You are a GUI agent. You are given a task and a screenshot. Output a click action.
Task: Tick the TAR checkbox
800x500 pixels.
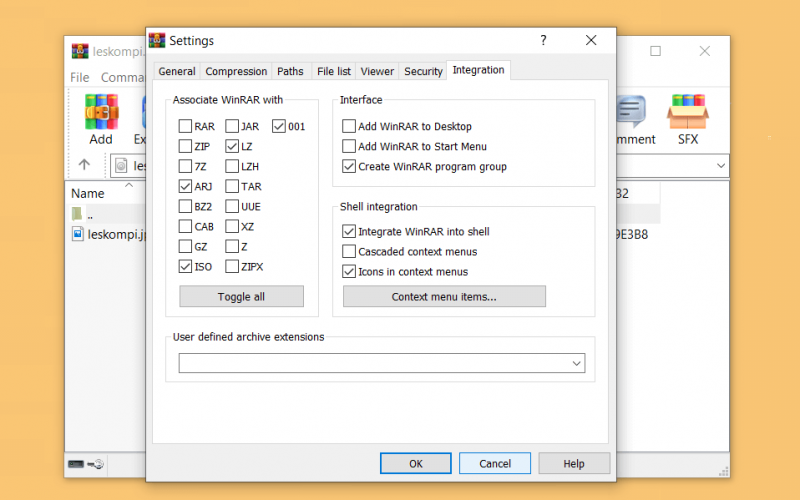[232, 186]
